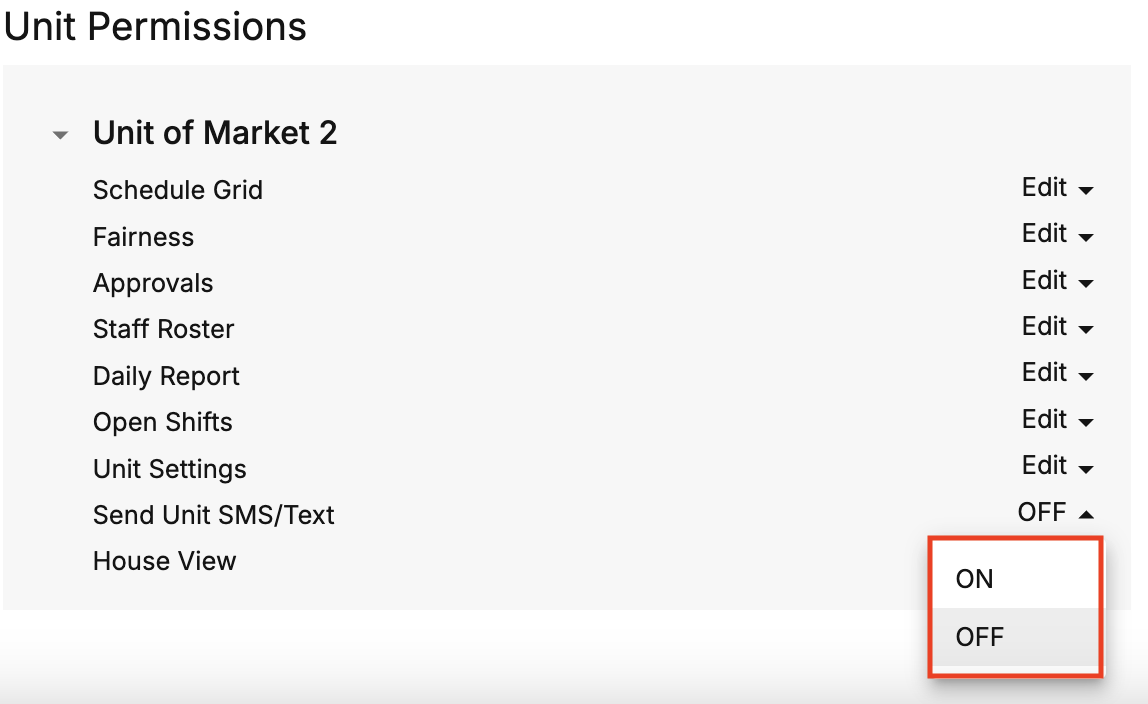Screen dimensions: 1148x704
Task: Open the Unit Settings permission dropdown
Action: [1057, 466]
